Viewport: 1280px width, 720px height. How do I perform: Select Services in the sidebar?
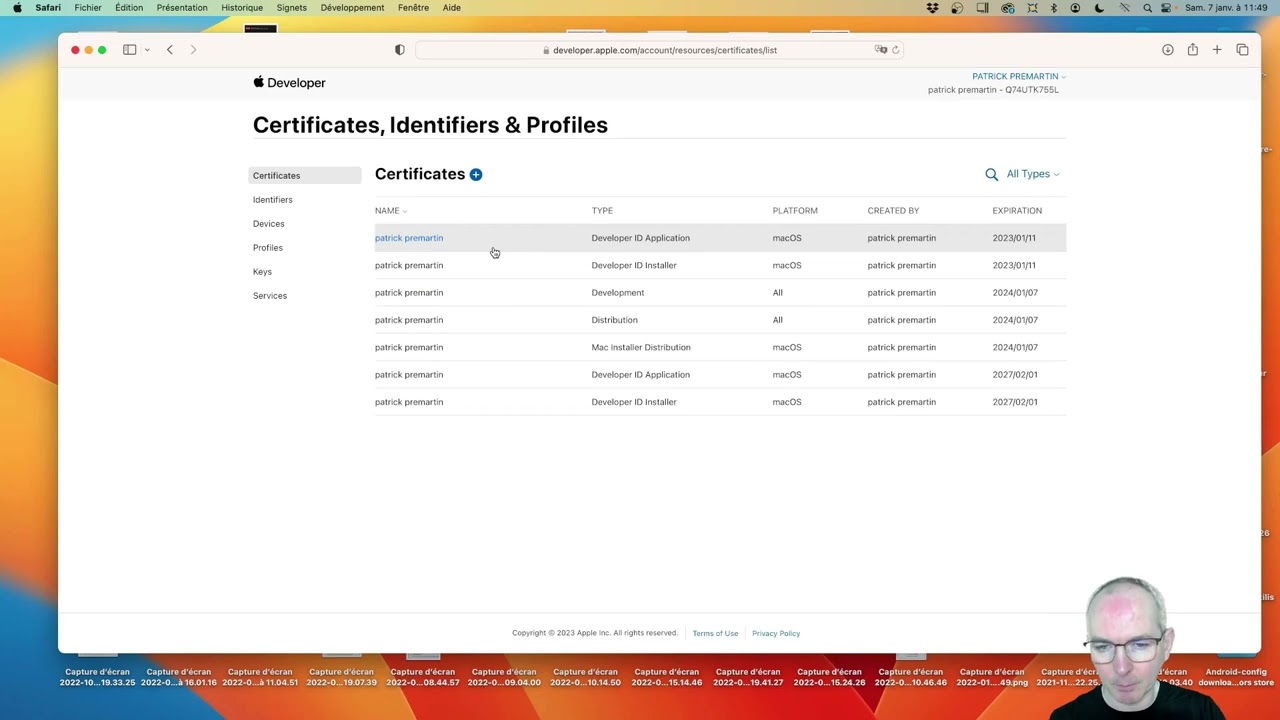pos(270,296)
